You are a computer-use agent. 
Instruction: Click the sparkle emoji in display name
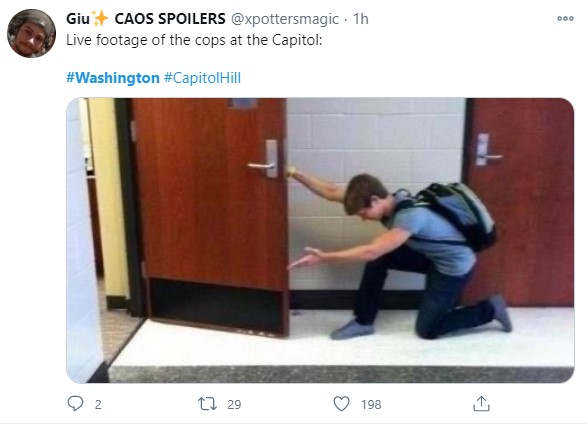[x=100, y=18]
